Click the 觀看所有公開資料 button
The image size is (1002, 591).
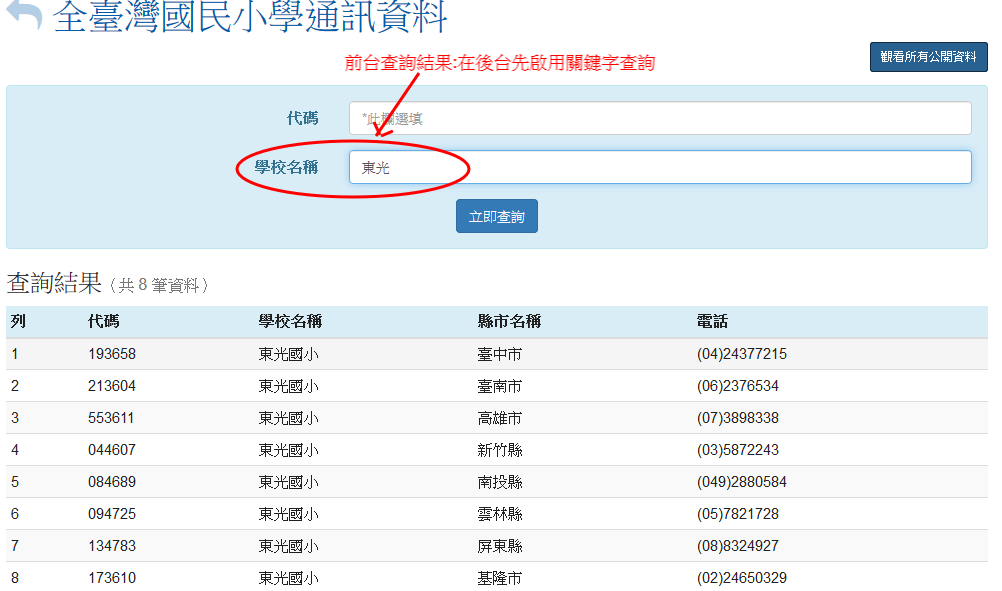(928, 57)
